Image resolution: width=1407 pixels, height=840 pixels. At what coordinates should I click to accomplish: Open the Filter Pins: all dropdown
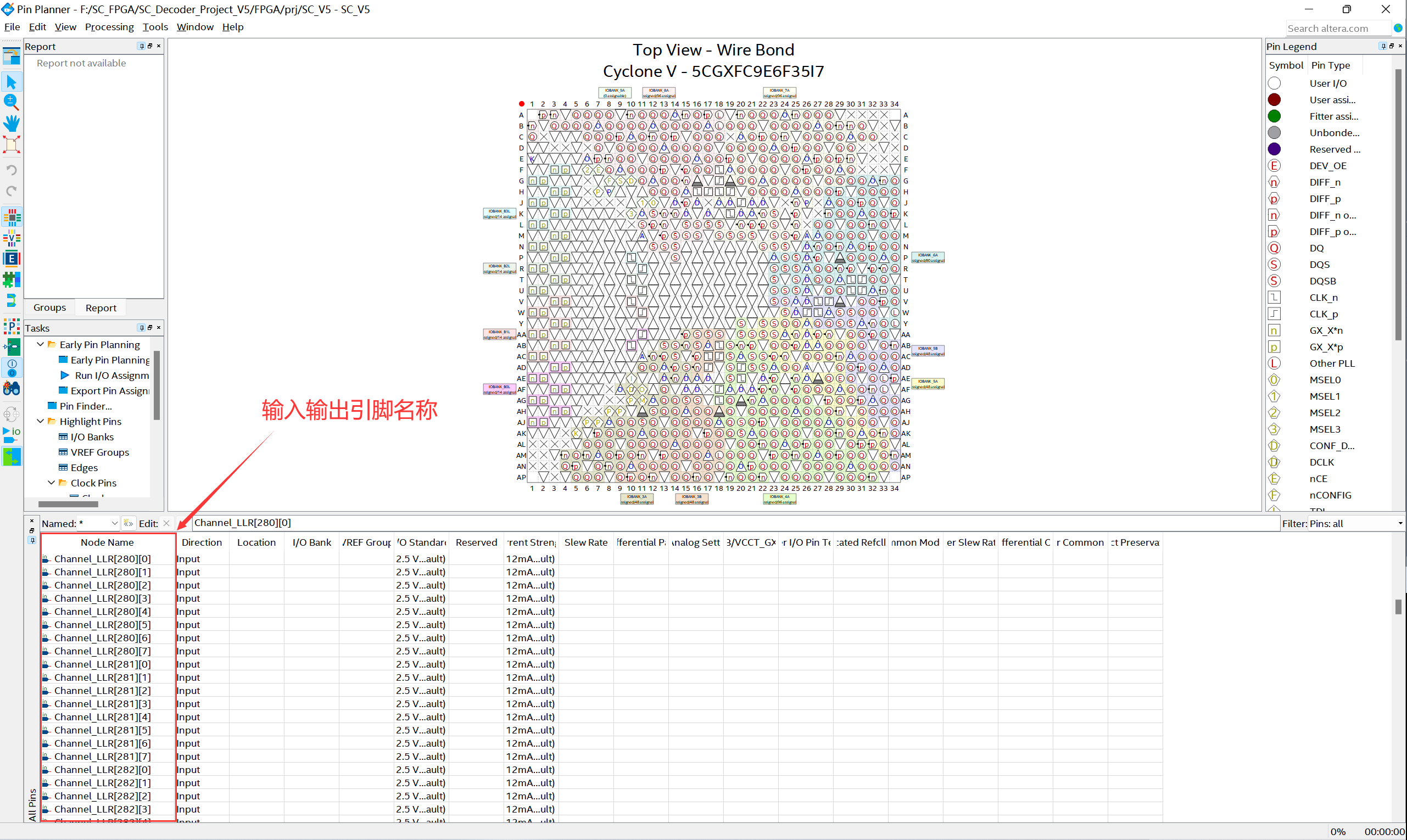coord(1399,523)
